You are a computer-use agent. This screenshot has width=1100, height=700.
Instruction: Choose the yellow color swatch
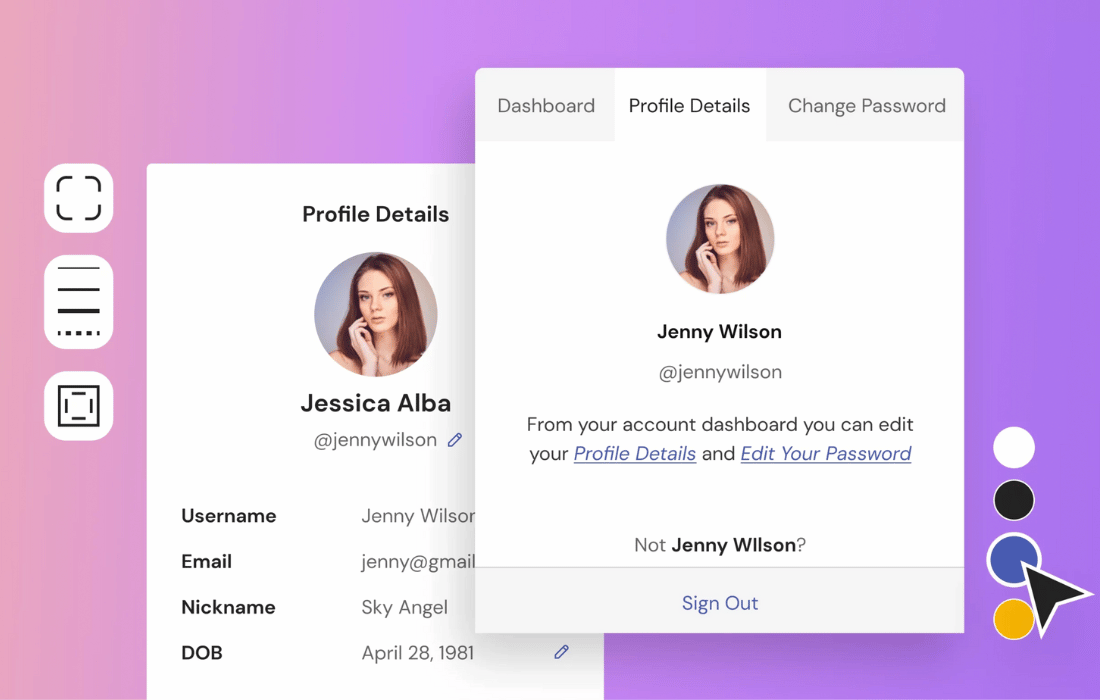1013,619
